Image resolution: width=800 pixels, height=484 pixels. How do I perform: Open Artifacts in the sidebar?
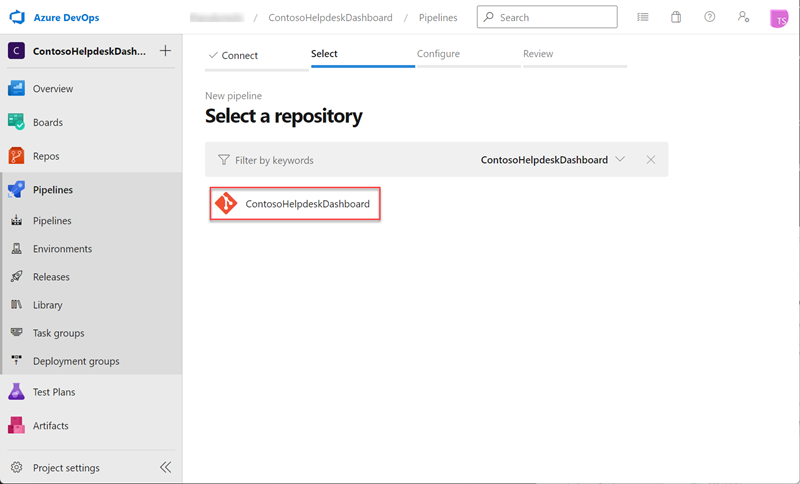pos(51,425)
